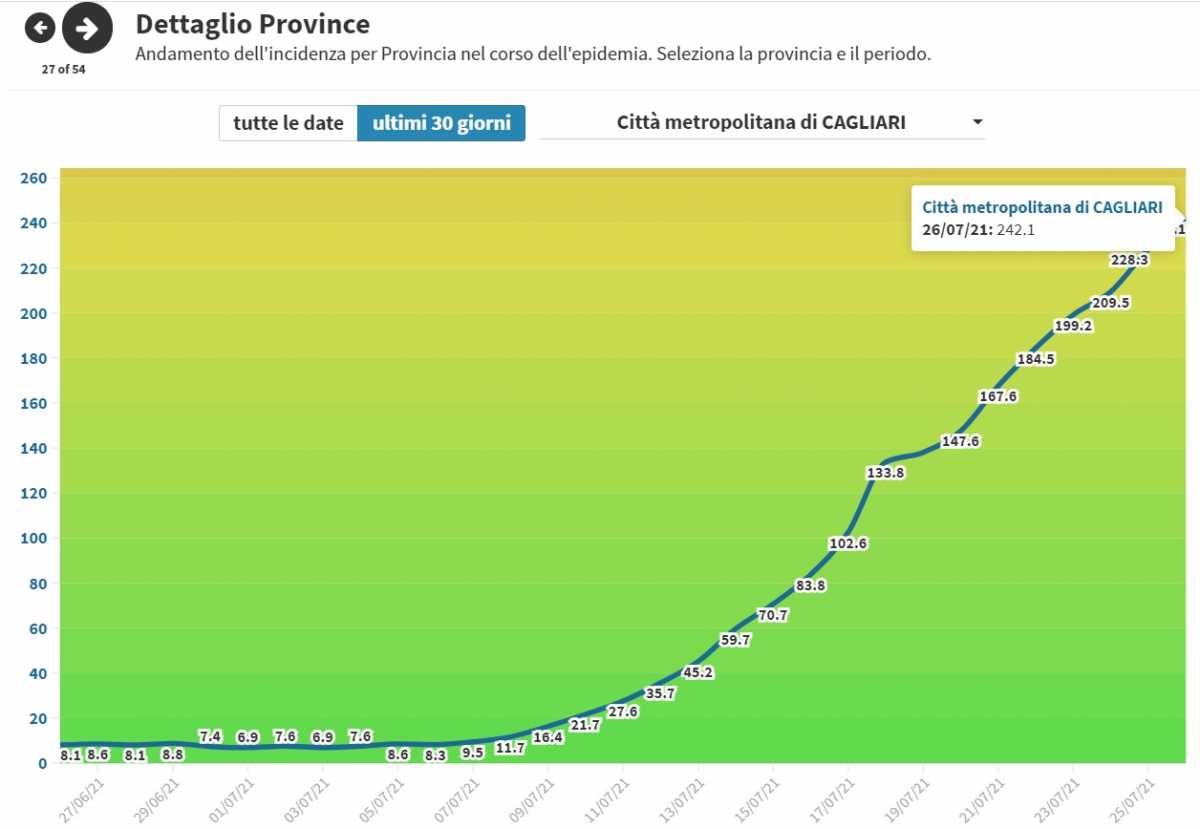The height and width of the screenshot is (829, 1200).
Task: Click the Dettaglio Province heading
Action: [x=252, y=24]
